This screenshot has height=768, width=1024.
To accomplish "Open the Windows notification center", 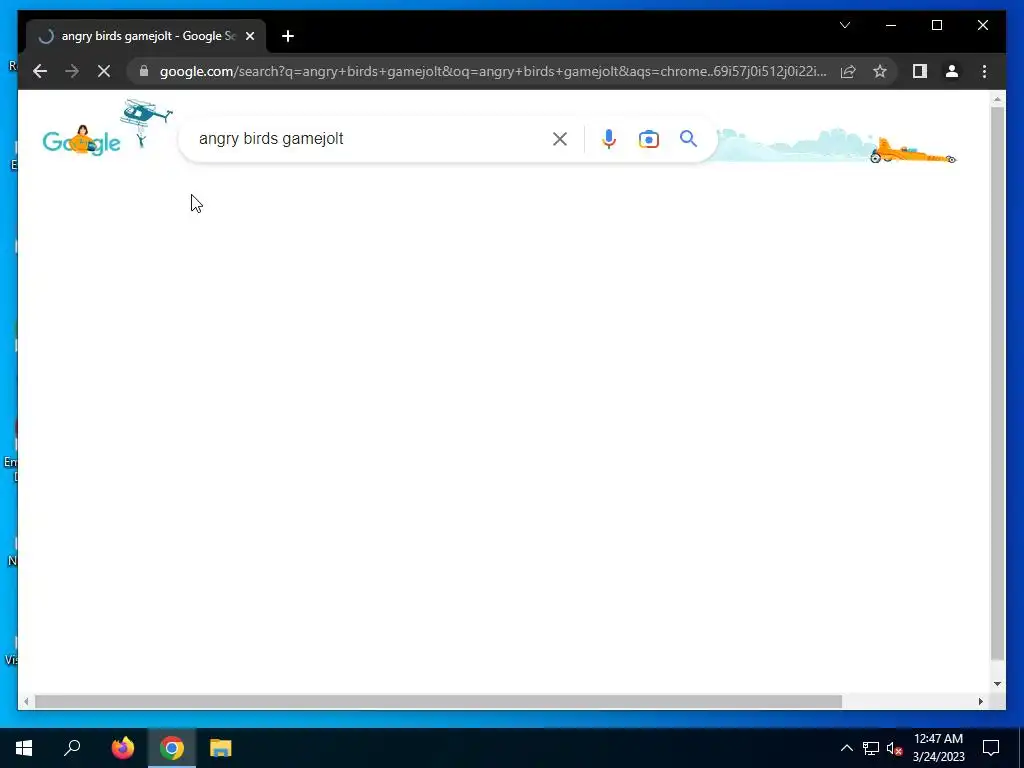I will point(991,748).
